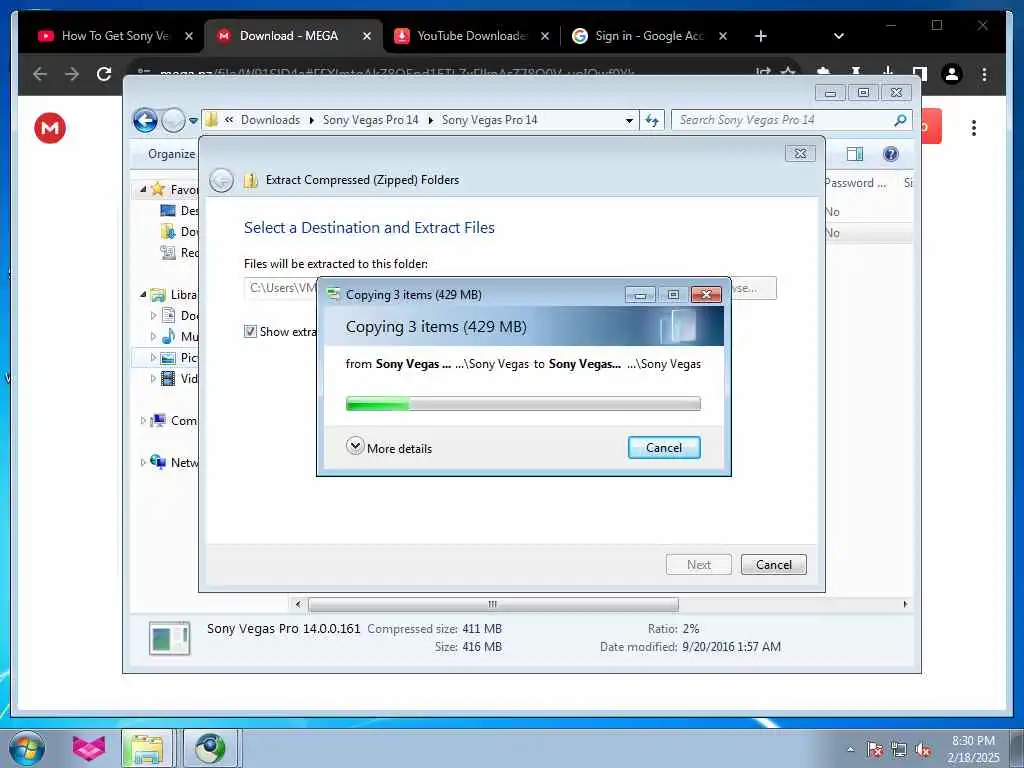Switch to Sign in - Google Account tab

click(649, 36)
